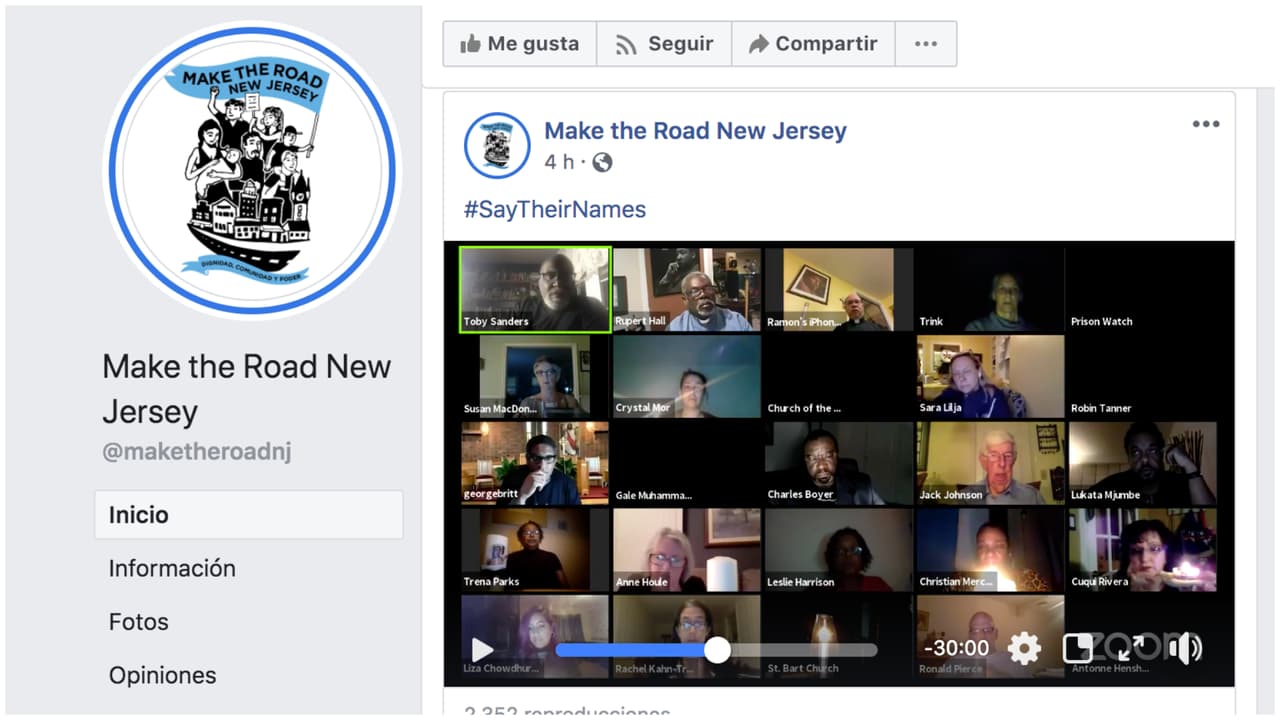Click the public globe privacy icon
This screenshot has width=1280, height=720.
[x=602, y=162]
